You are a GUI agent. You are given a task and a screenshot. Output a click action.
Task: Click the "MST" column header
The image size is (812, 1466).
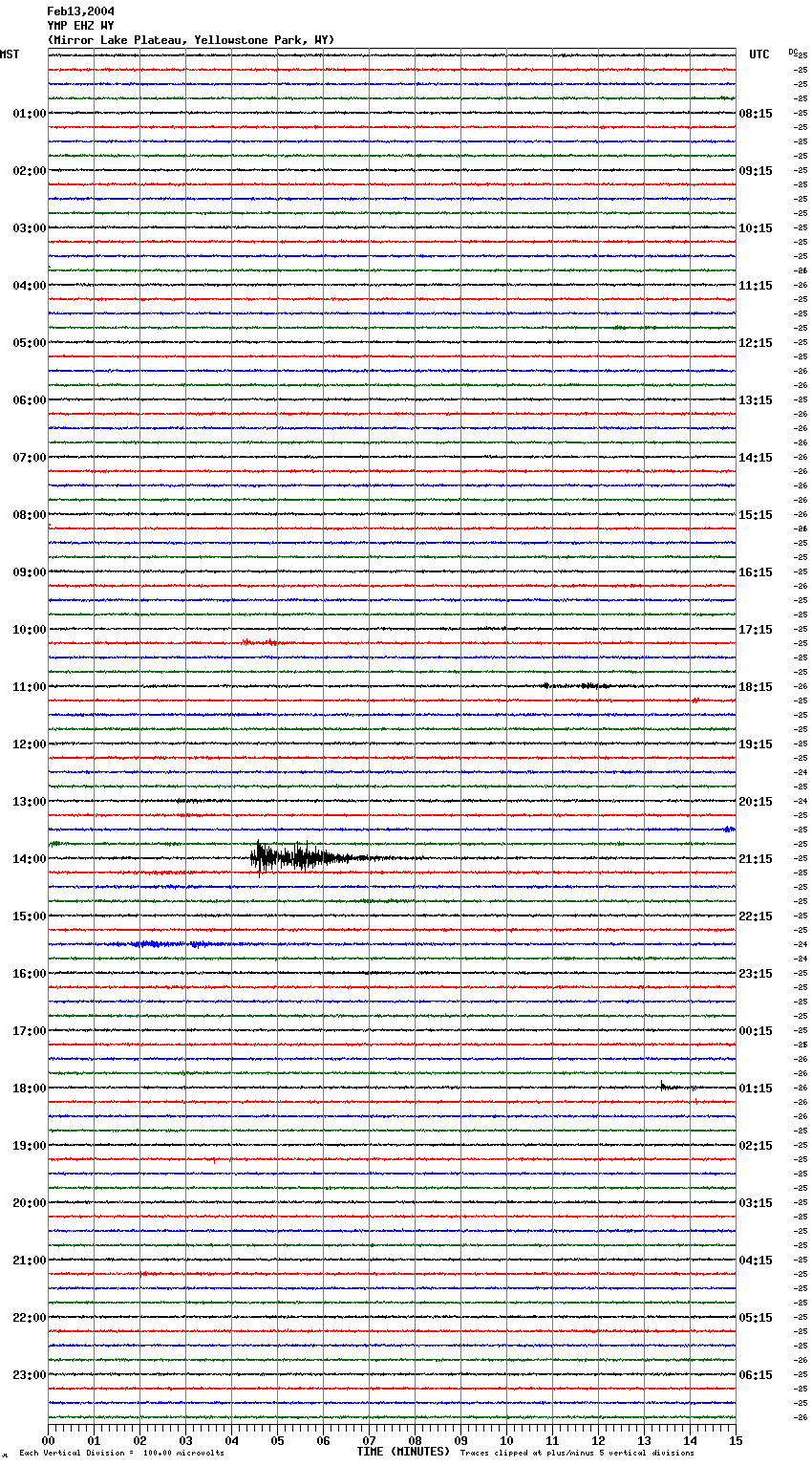click(x=10, y=54)
